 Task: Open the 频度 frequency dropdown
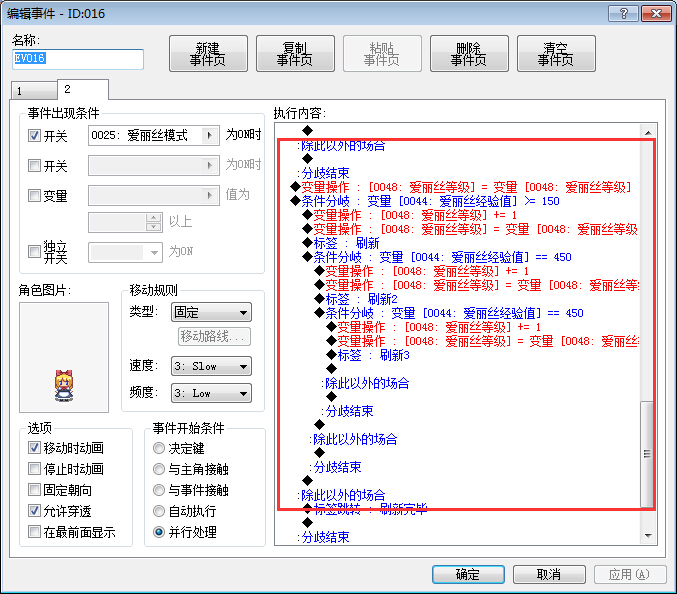tap(211, 393)
